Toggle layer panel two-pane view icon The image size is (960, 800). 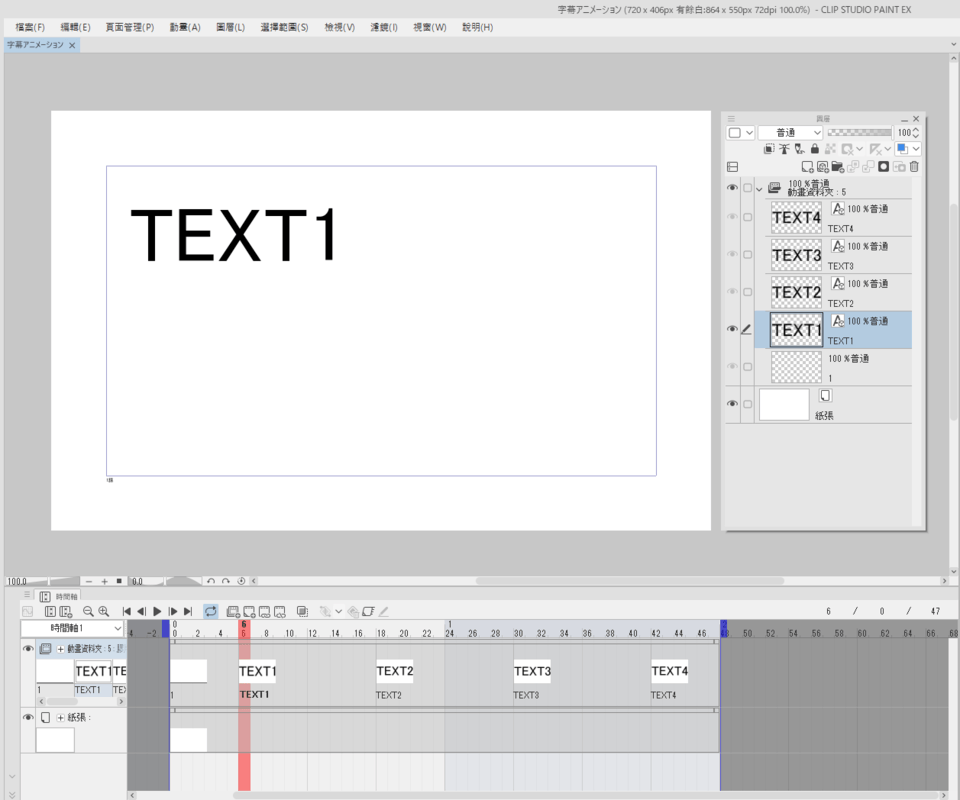(732, 166)
